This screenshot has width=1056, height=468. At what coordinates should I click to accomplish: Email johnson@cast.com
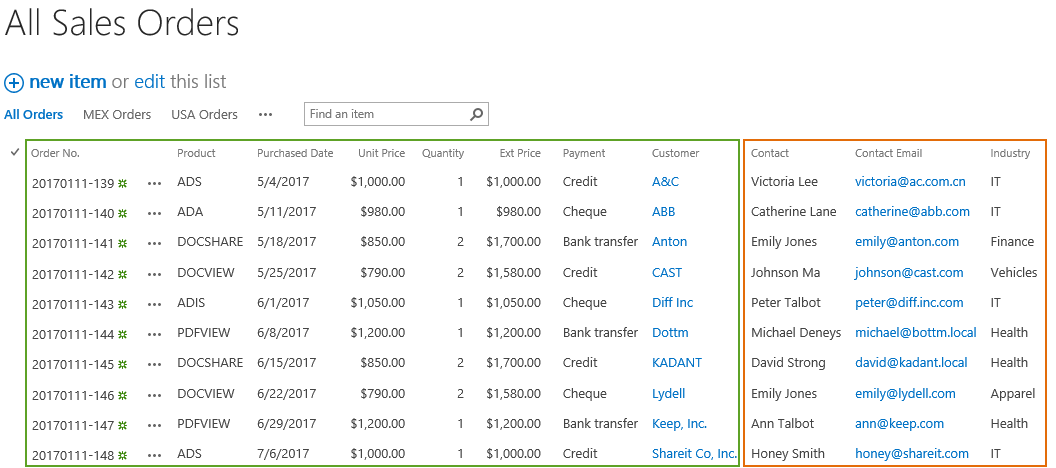coord(909,273)
